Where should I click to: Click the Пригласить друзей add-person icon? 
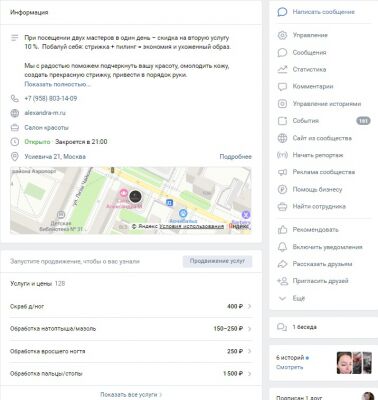[x=282, y=281]
